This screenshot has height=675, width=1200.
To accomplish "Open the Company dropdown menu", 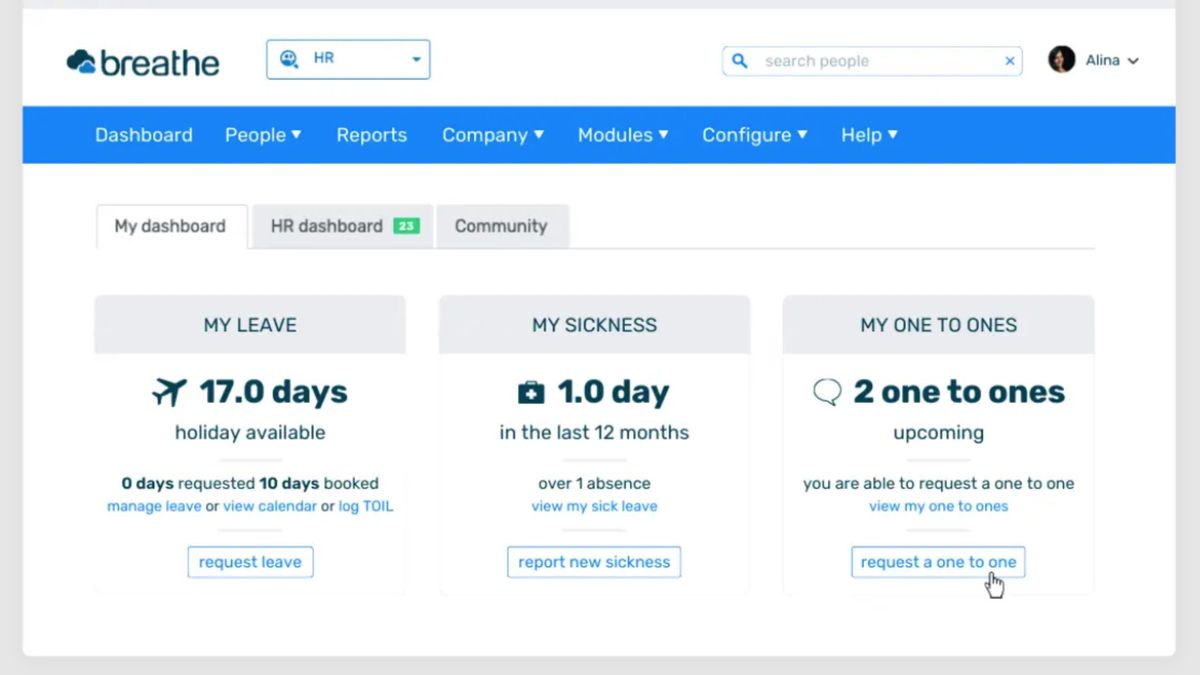I will coord(493,135).
